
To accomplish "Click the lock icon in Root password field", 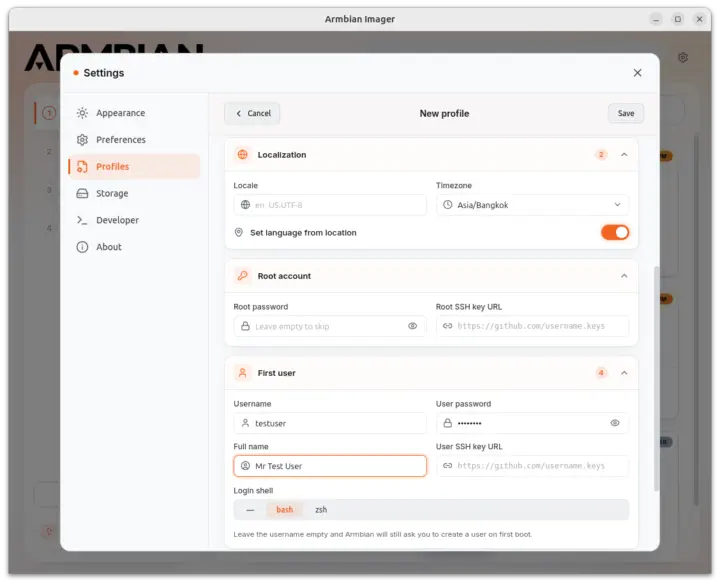I will click(x=246, y=326).
